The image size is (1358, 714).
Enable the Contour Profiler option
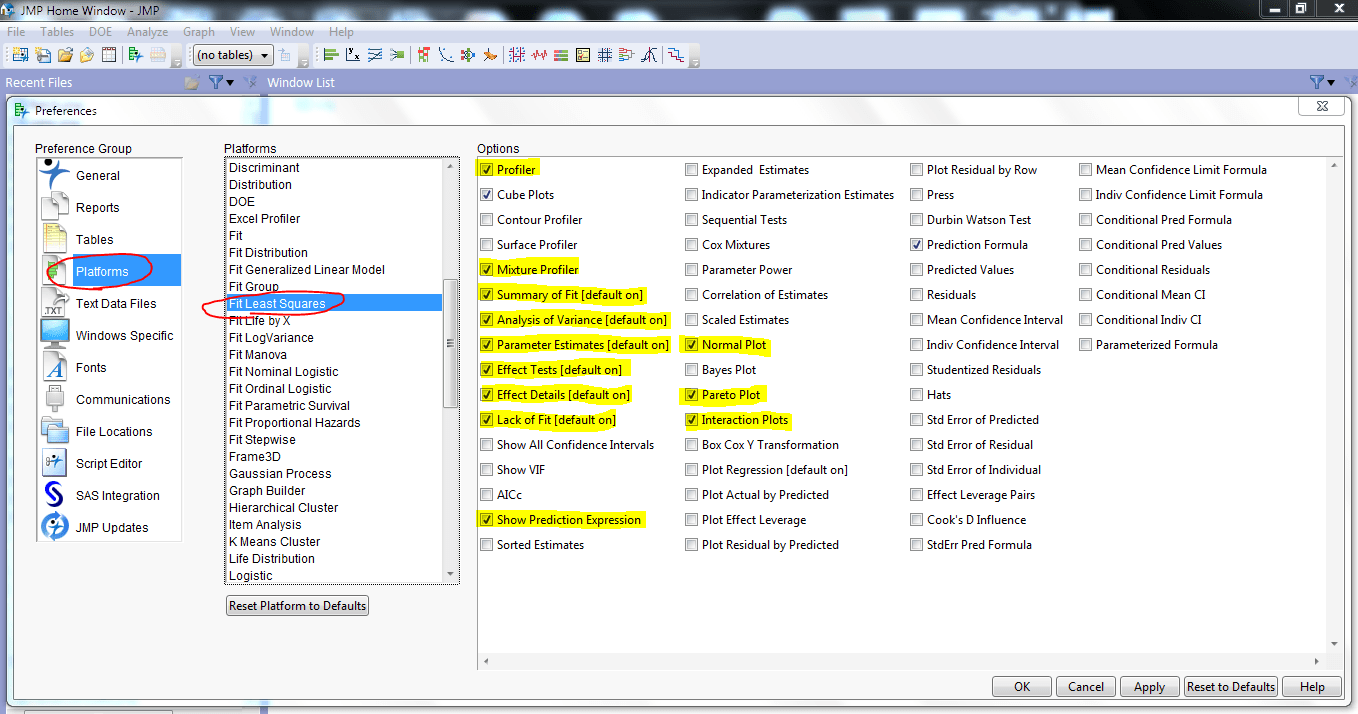click(x=487, y=220)
